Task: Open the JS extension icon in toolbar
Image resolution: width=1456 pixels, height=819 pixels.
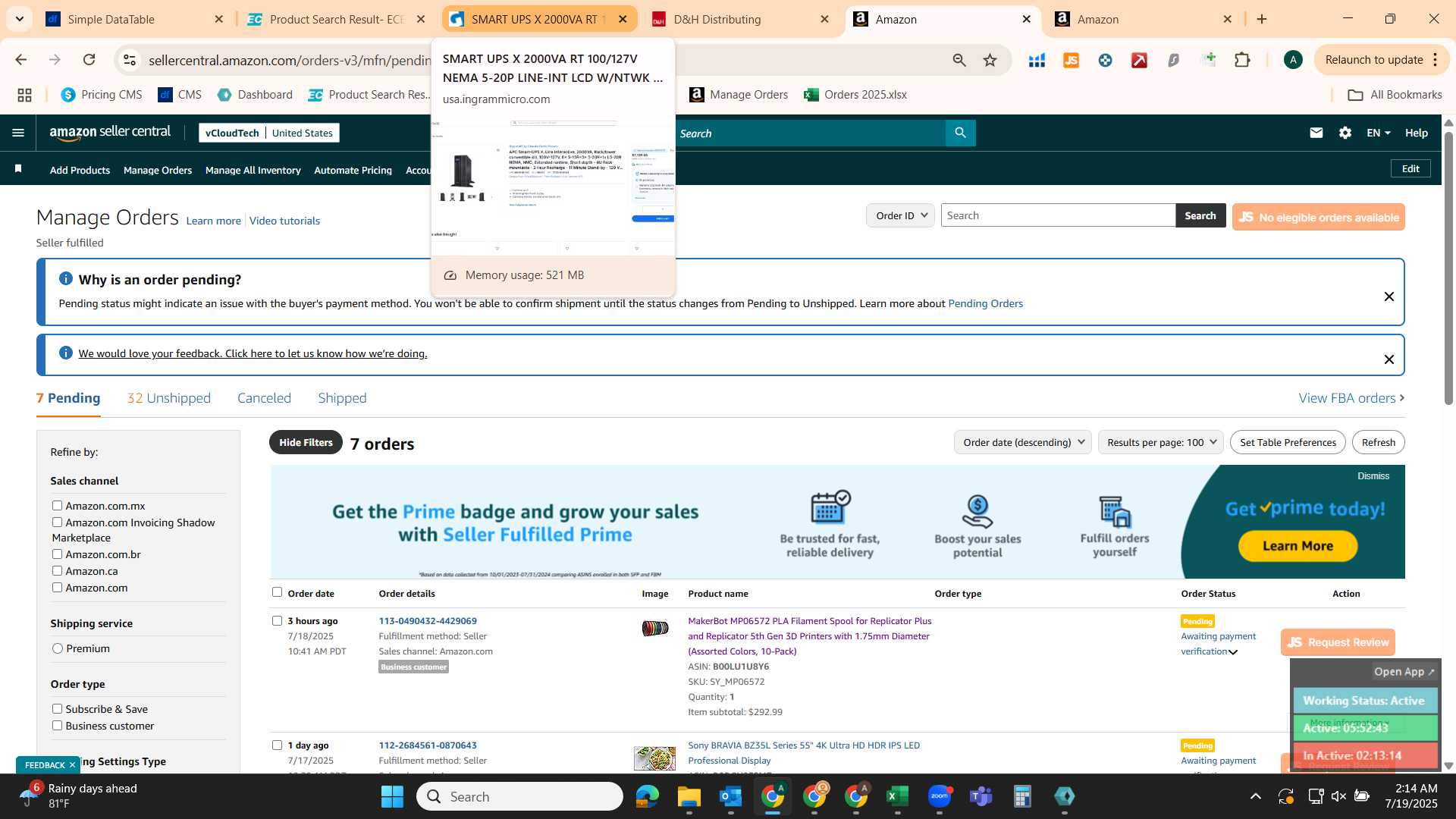Action: (1071, 60)
